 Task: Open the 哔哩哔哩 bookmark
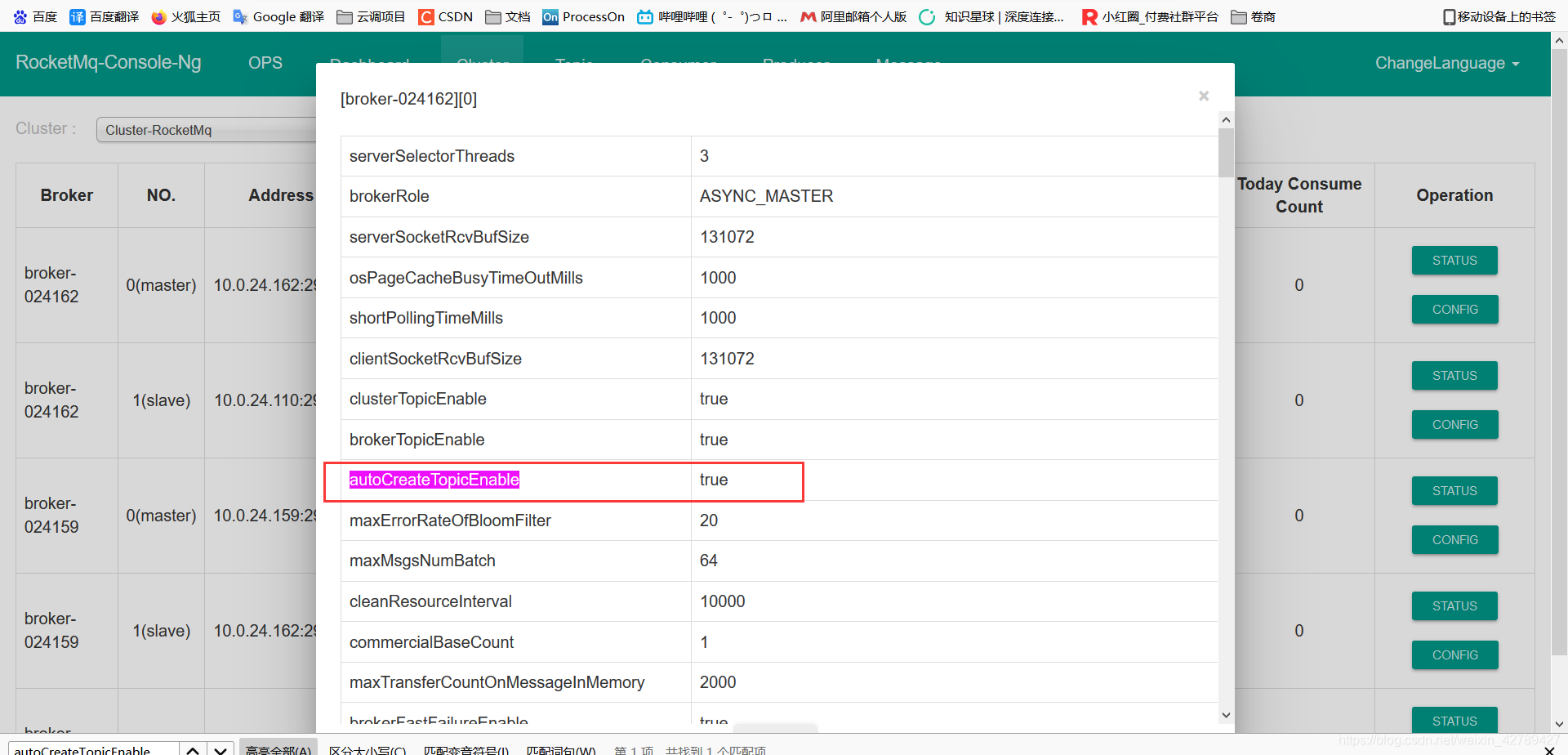(x=712, y=16)
